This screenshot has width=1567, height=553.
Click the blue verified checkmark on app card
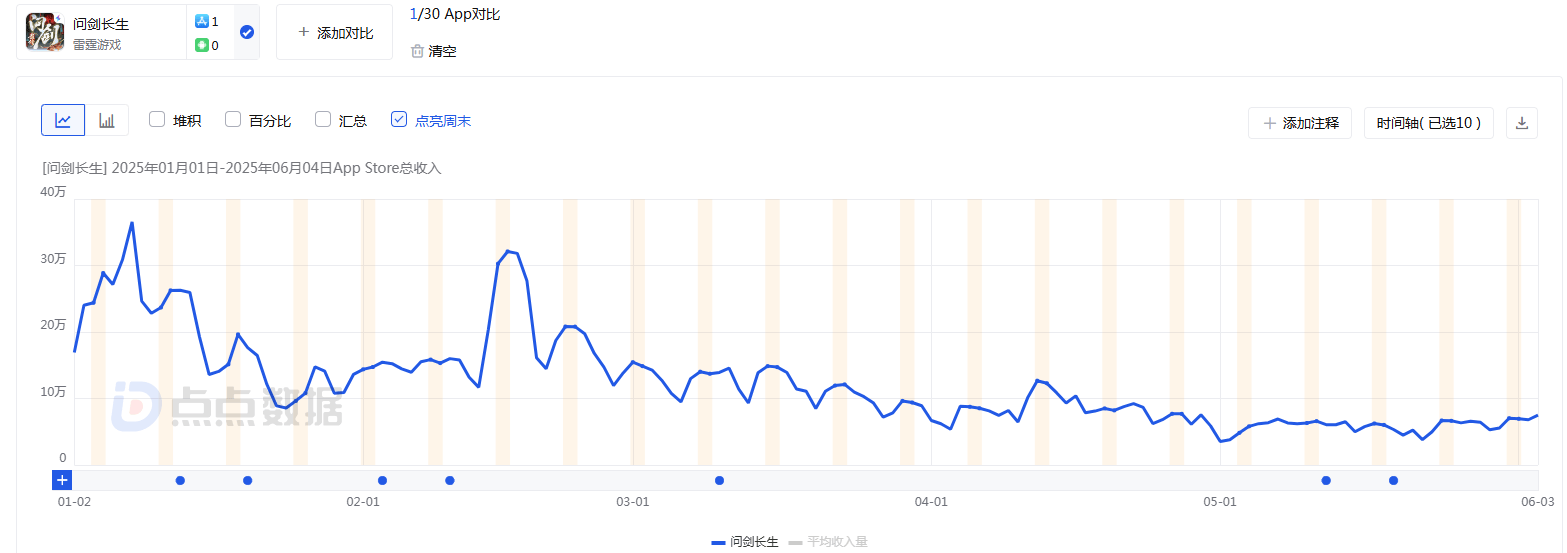(247, 32)
